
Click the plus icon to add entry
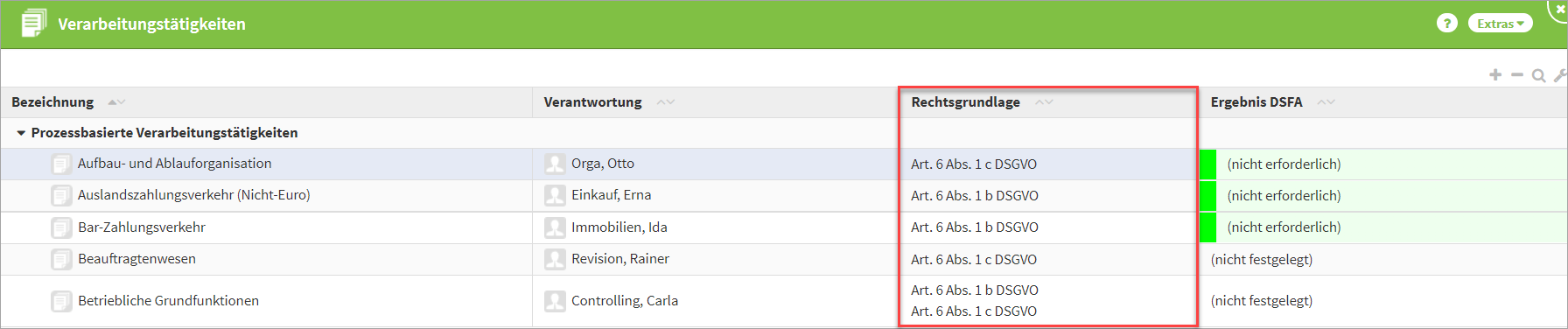tap(1495, 75)
